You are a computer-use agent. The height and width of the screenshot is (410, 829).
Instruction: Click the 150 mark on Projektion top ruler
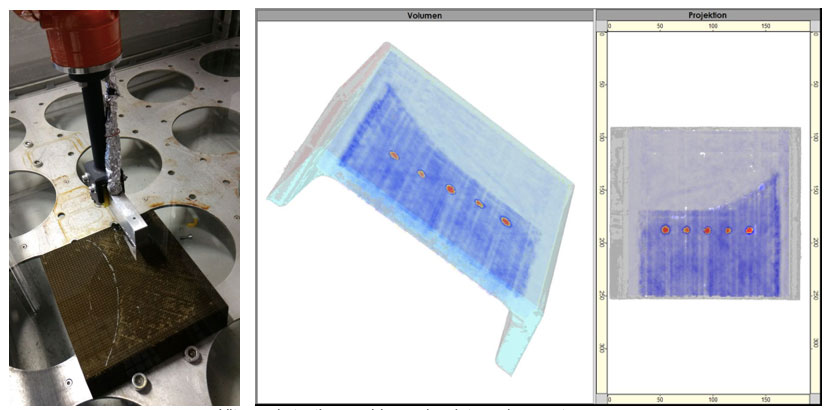coord(766,26)
